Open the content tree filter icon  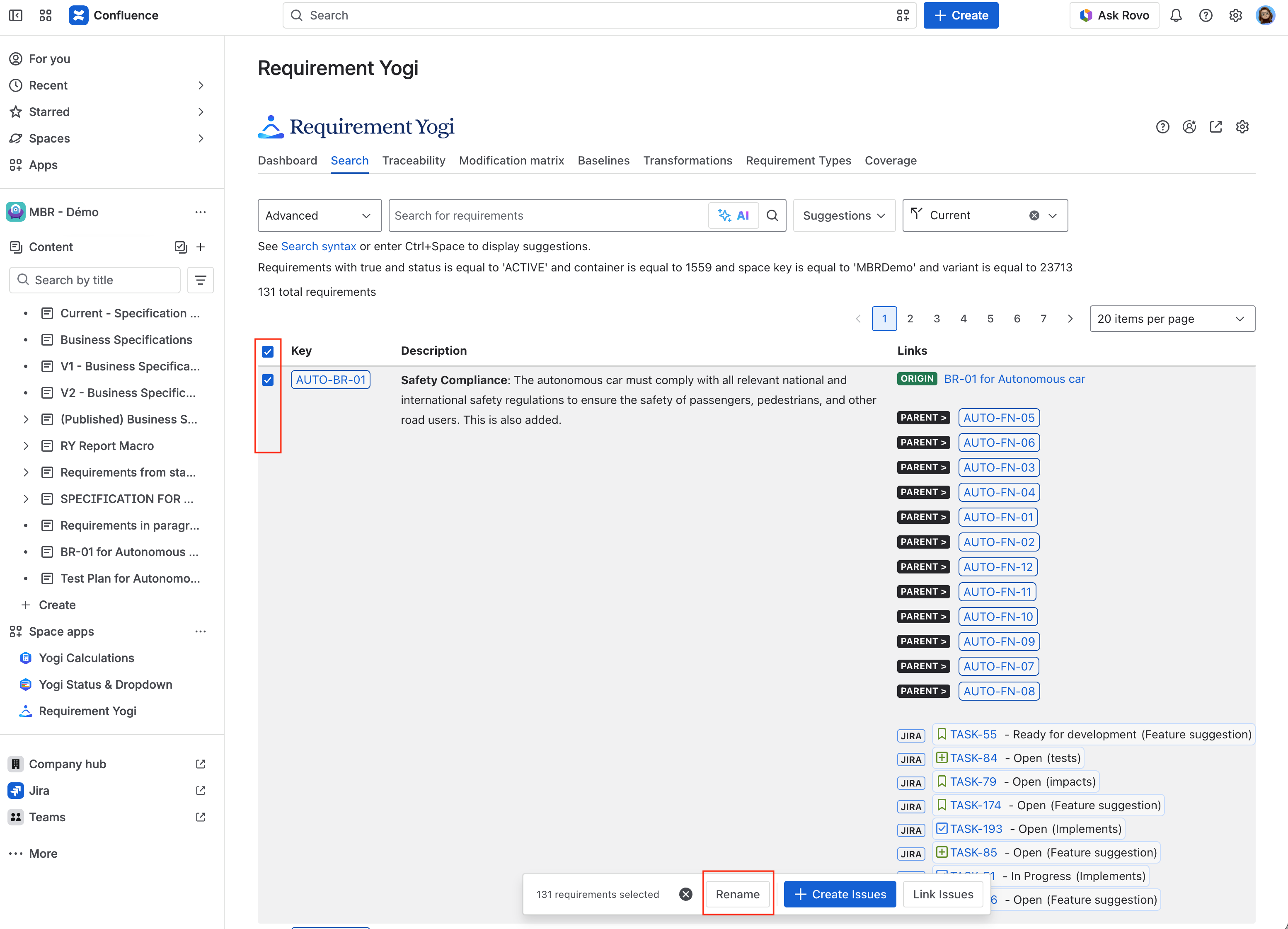coord(201,280)
